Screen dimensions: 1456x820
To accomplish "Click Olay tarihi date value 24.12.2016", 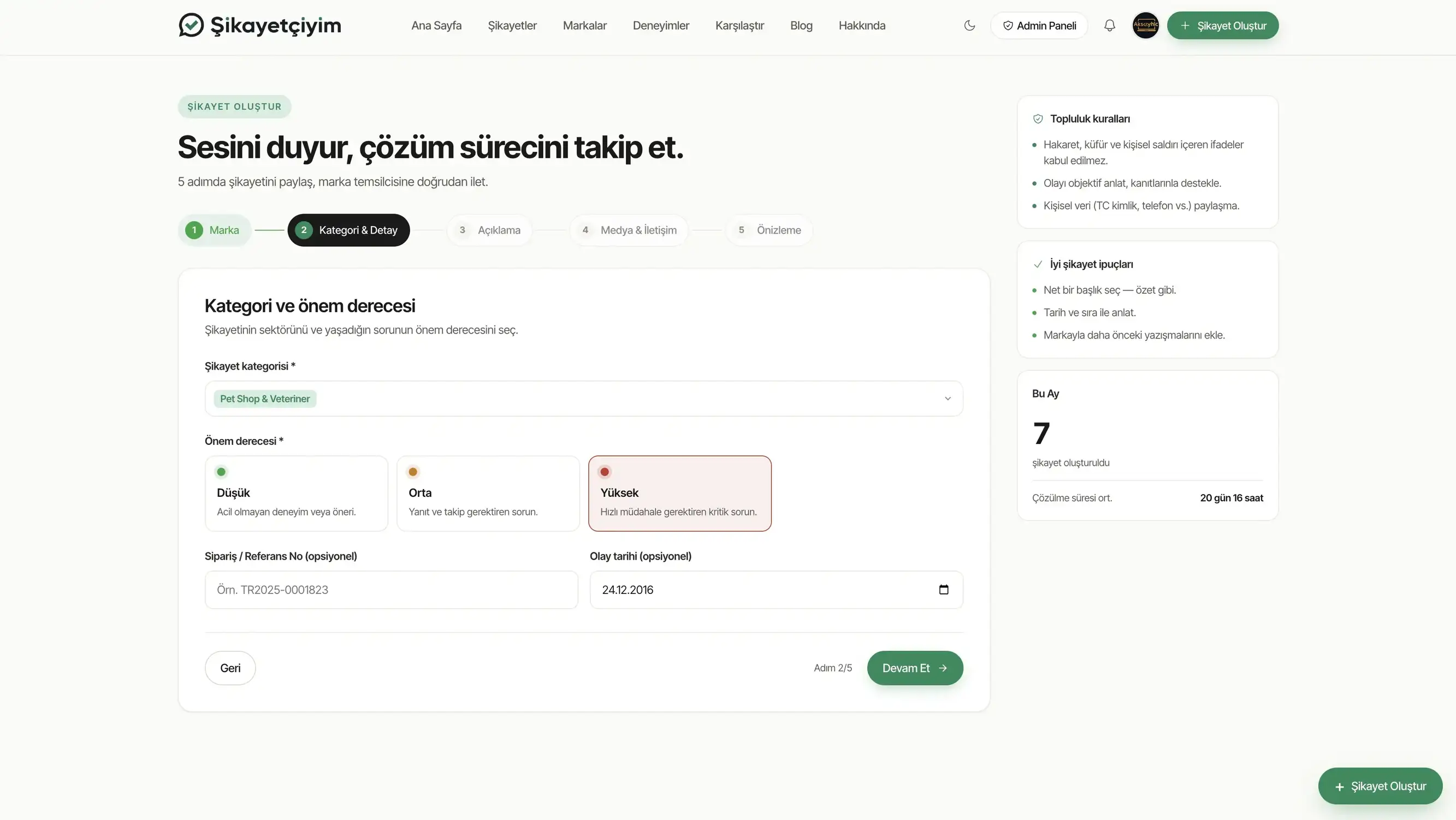I will (x=628, y=590).
